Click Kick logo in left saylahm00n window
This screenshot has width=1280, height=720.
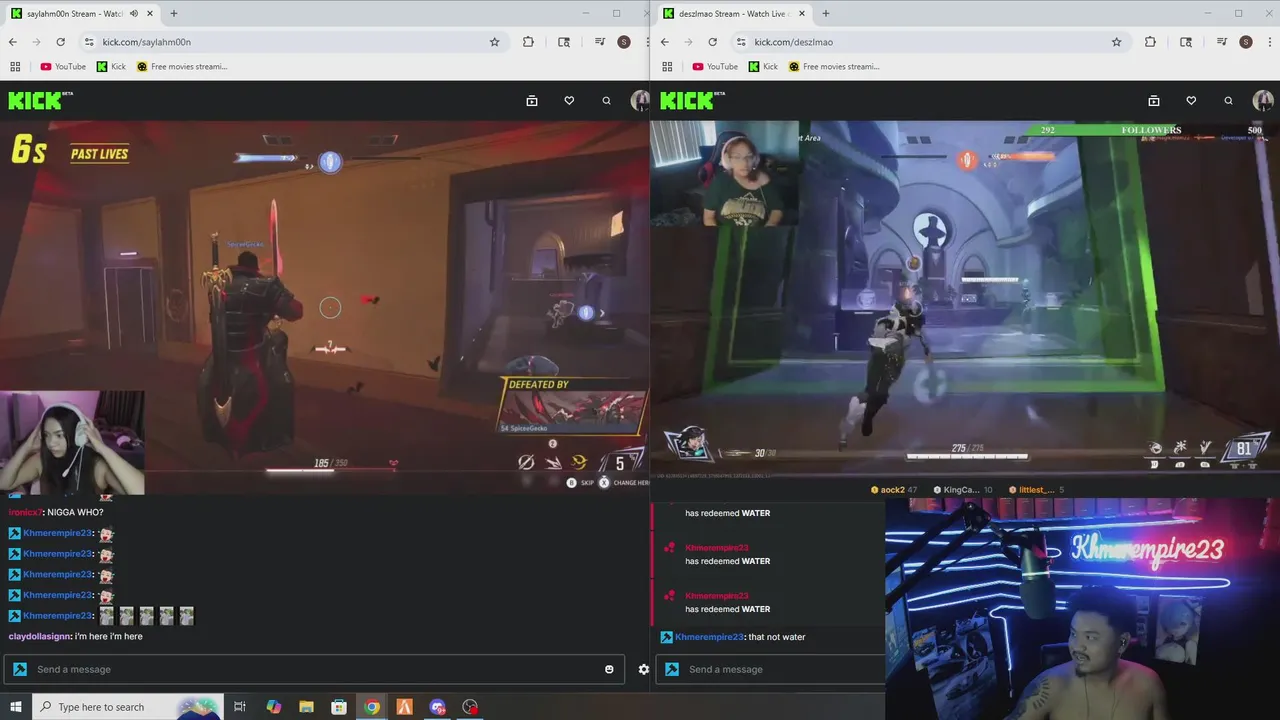tap(40, 100)
